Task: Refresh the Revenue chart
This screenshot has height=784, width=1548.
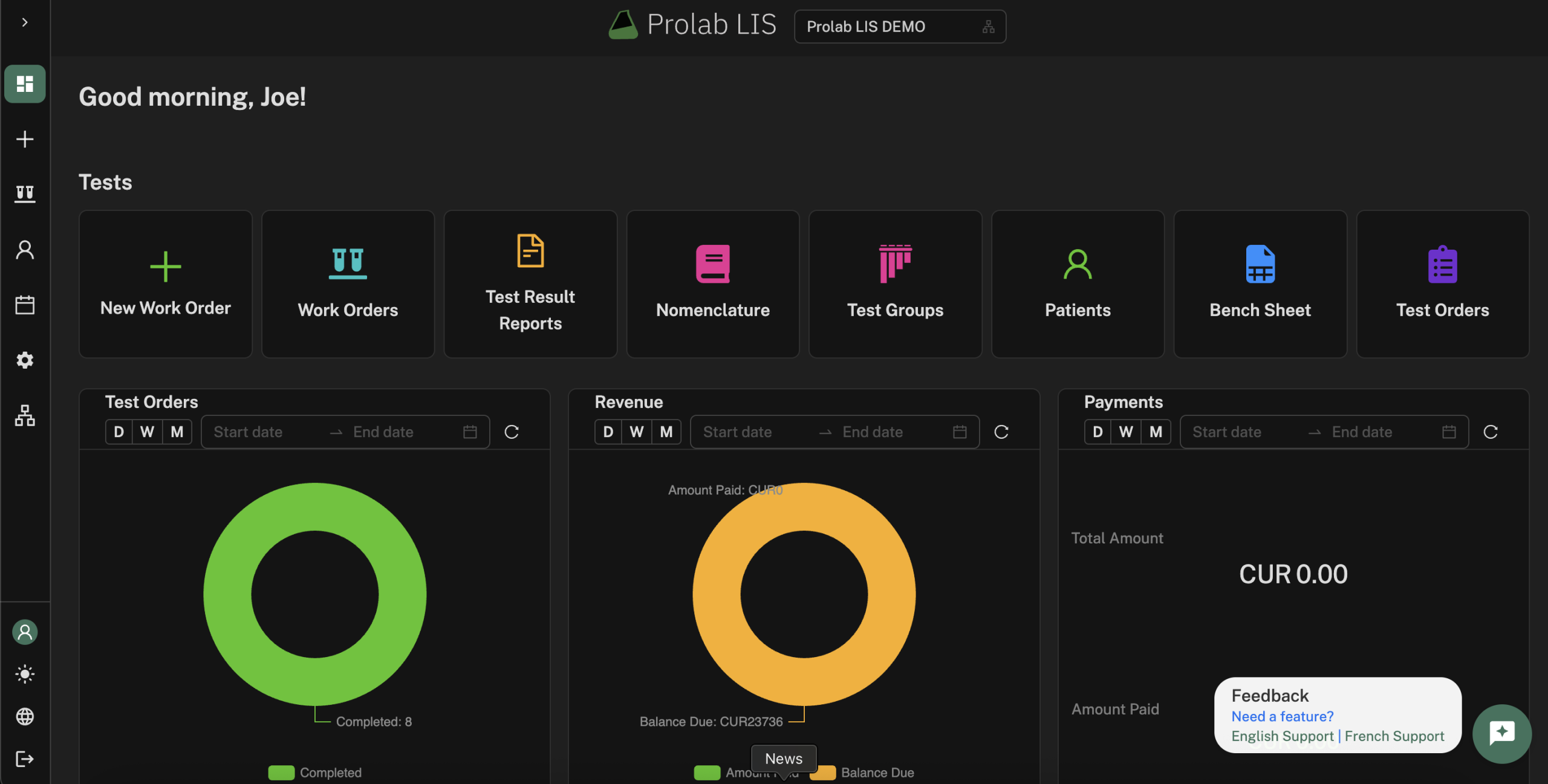Action: (1001, 432)
